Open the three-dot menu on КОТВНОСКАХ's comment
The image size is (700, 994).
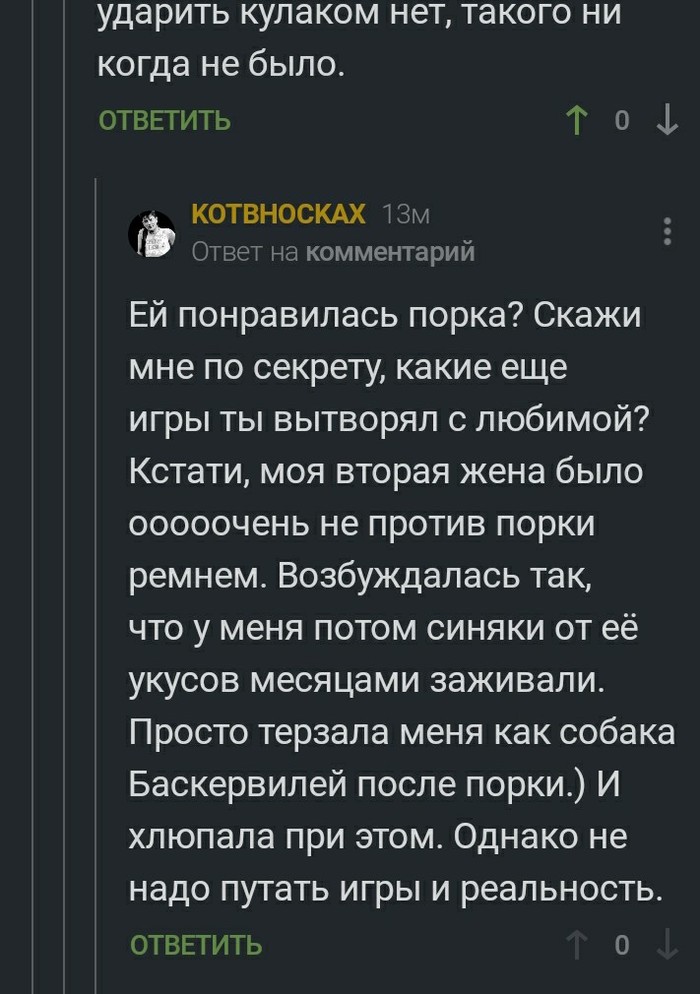667,230
